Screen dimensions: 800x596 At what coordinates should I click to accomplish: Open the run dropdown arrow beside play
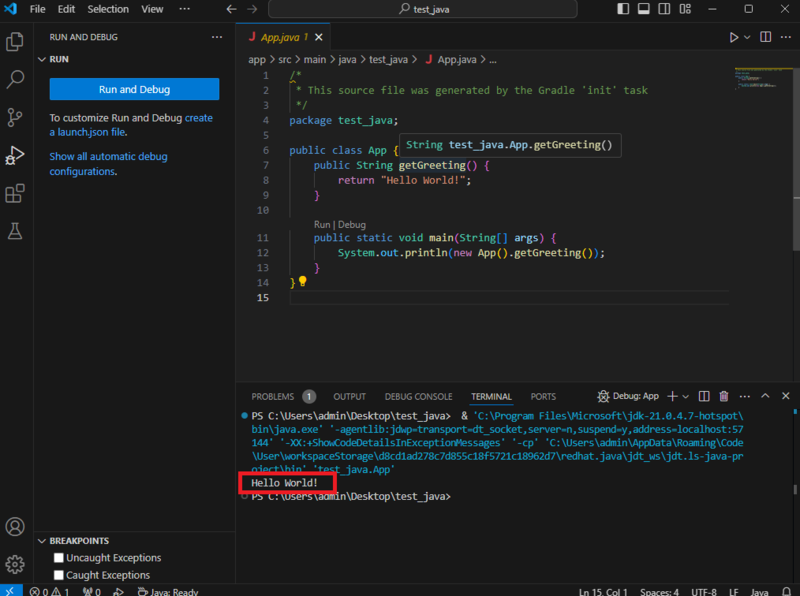click(x=747, y=37)
